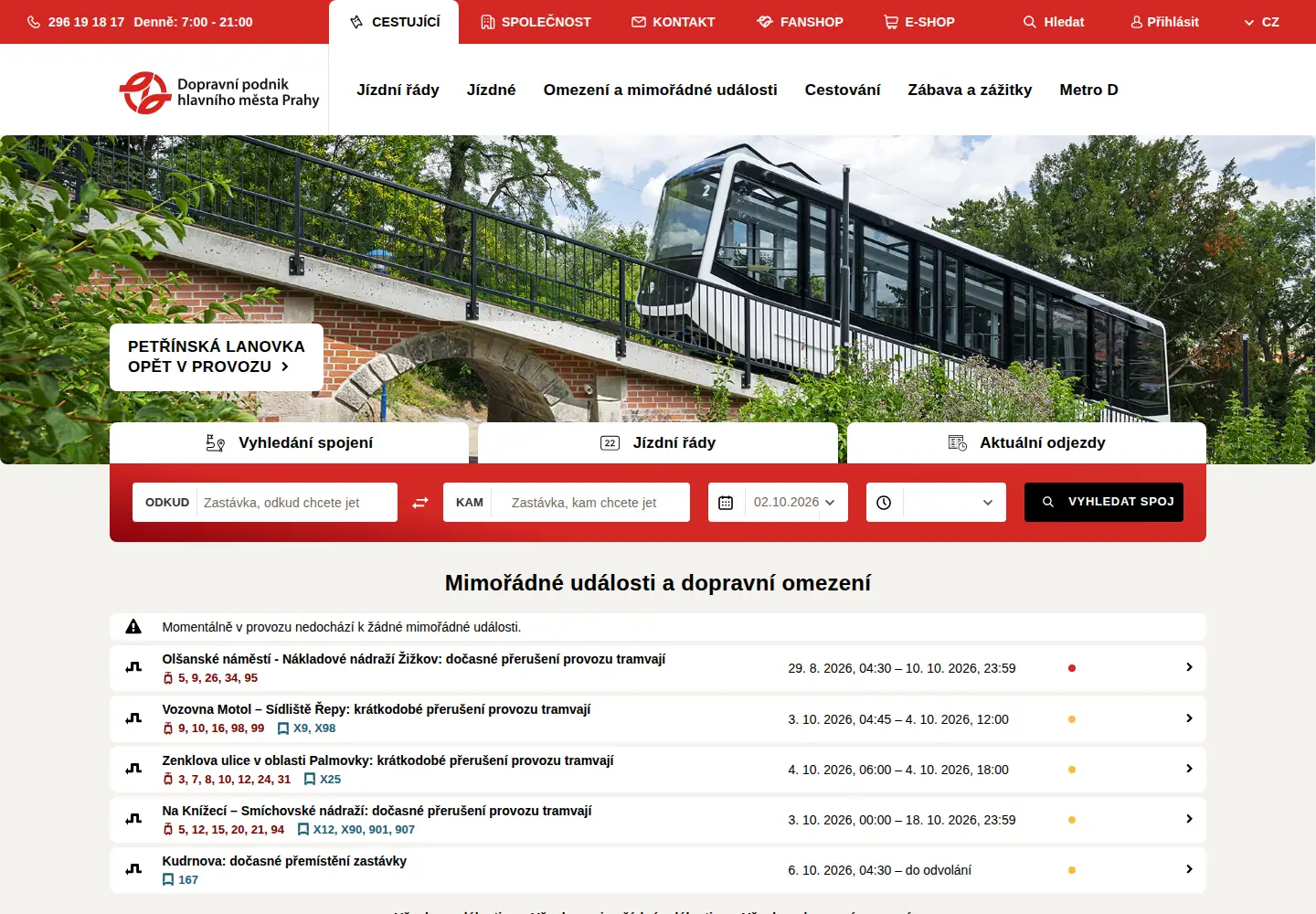This screenshot has height=914, width=1316.
Task: Click the clock icon for departure time
Action: 884,503
